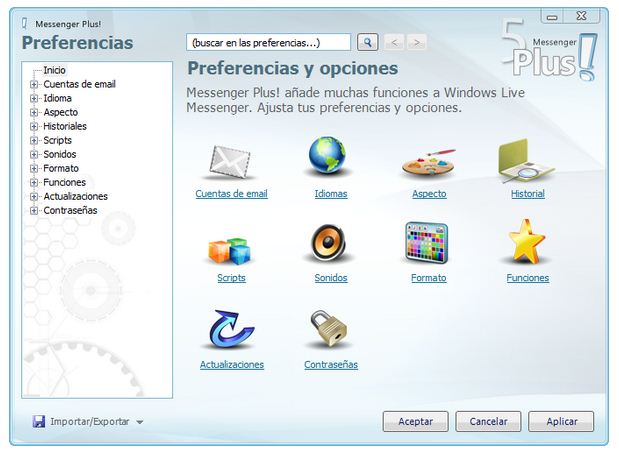Select Cuentas de email in the tree

click(79, 84)
